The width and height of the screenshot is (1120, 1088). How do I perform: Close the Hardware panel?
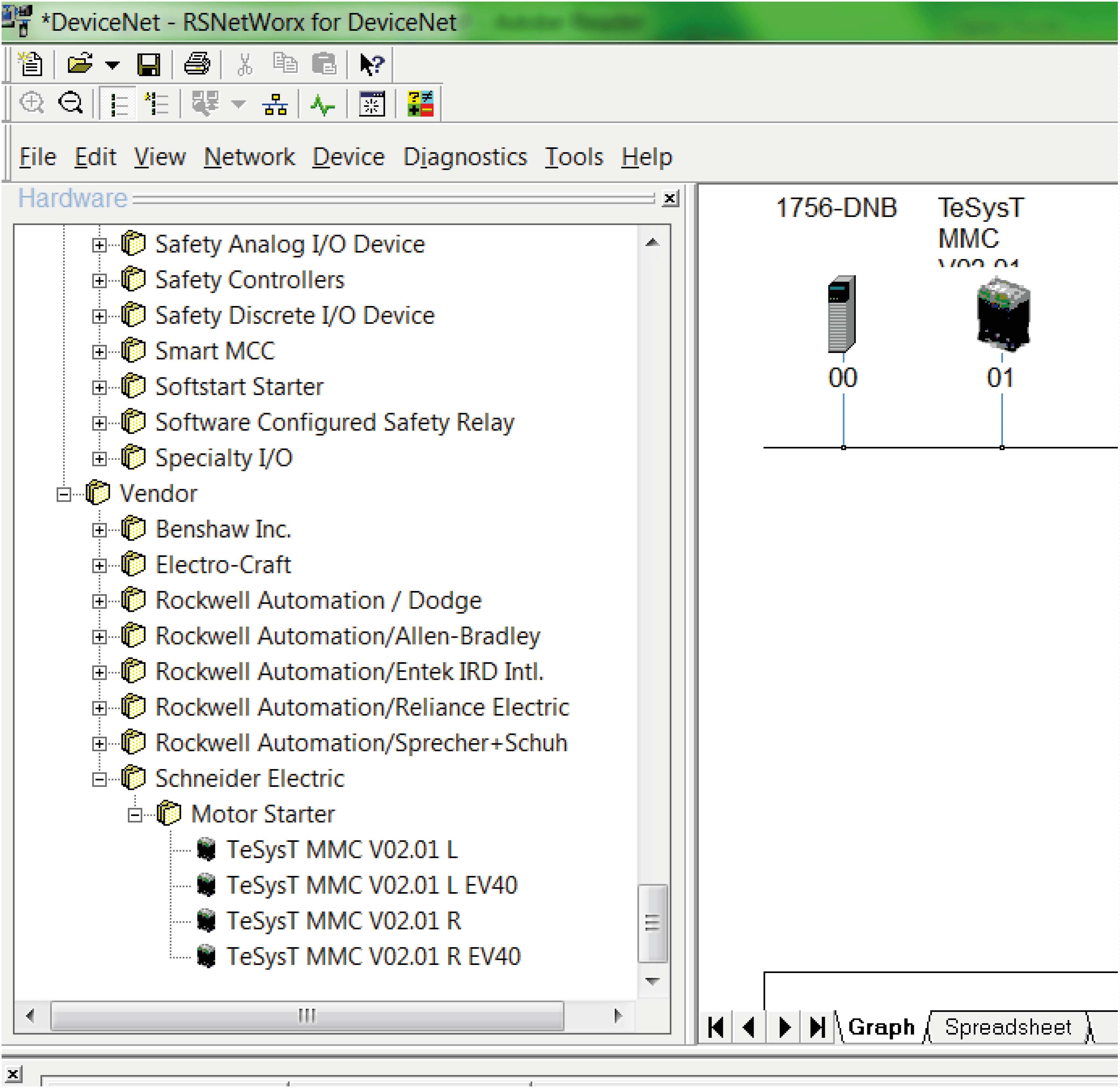click(x=670, y=198)
